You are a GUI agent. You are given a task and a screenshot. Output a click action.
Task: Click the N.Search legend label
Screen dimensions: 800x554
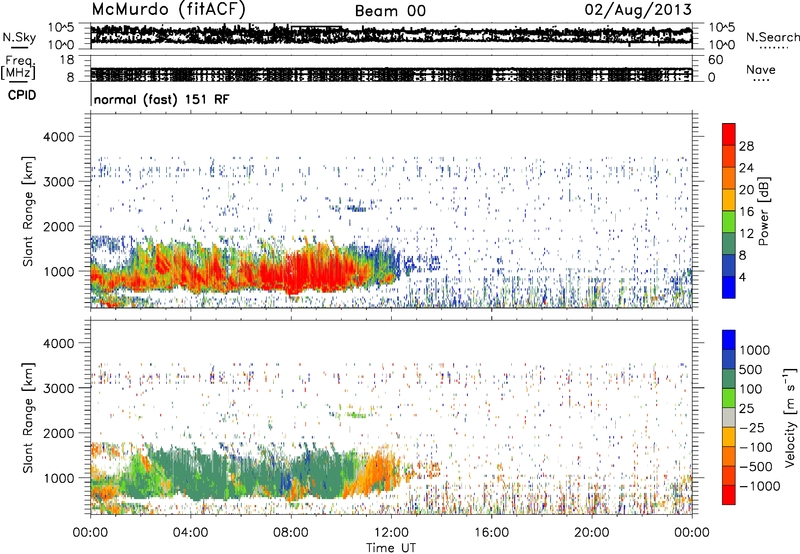(x=772, y=37)
